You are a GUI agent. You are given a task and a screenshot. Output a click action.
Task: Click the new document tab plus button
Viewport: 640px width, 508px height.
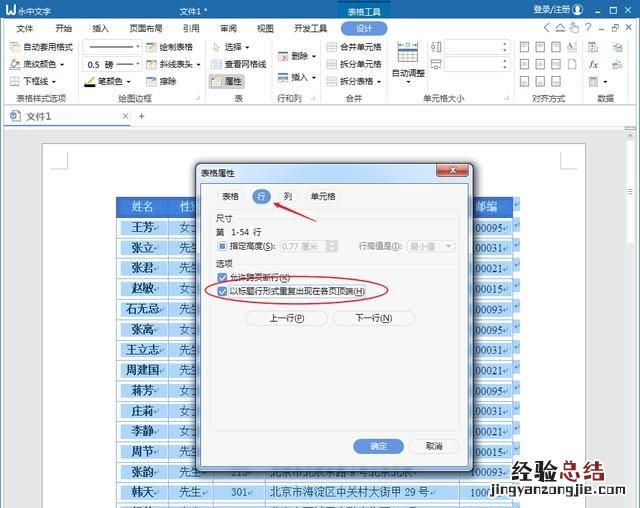(x=142, y=116)
